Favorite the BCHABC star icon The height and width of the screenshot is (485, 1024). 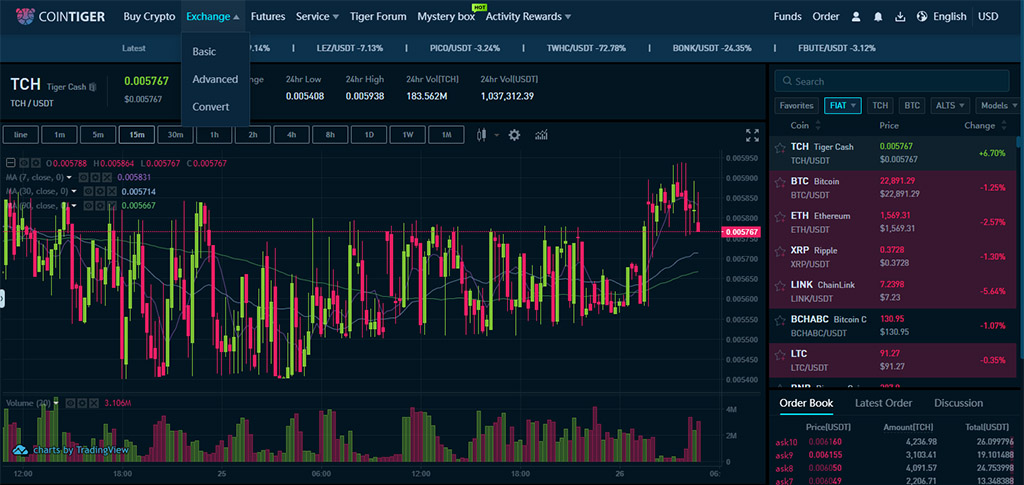tap(779, 321)
